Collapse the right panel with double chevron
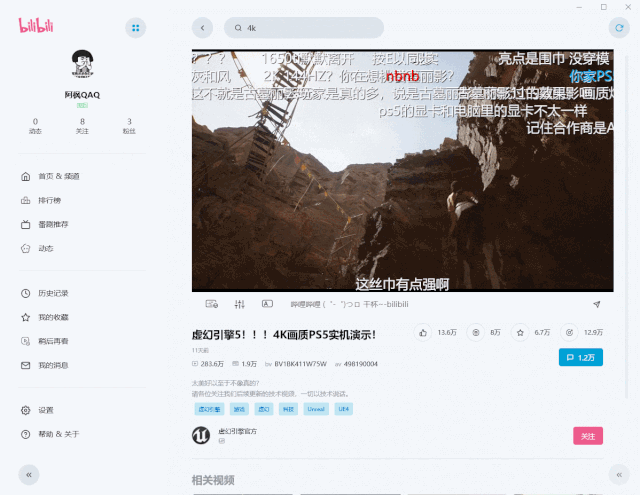Viewport: 640px width, 495px height. (619, 475)
